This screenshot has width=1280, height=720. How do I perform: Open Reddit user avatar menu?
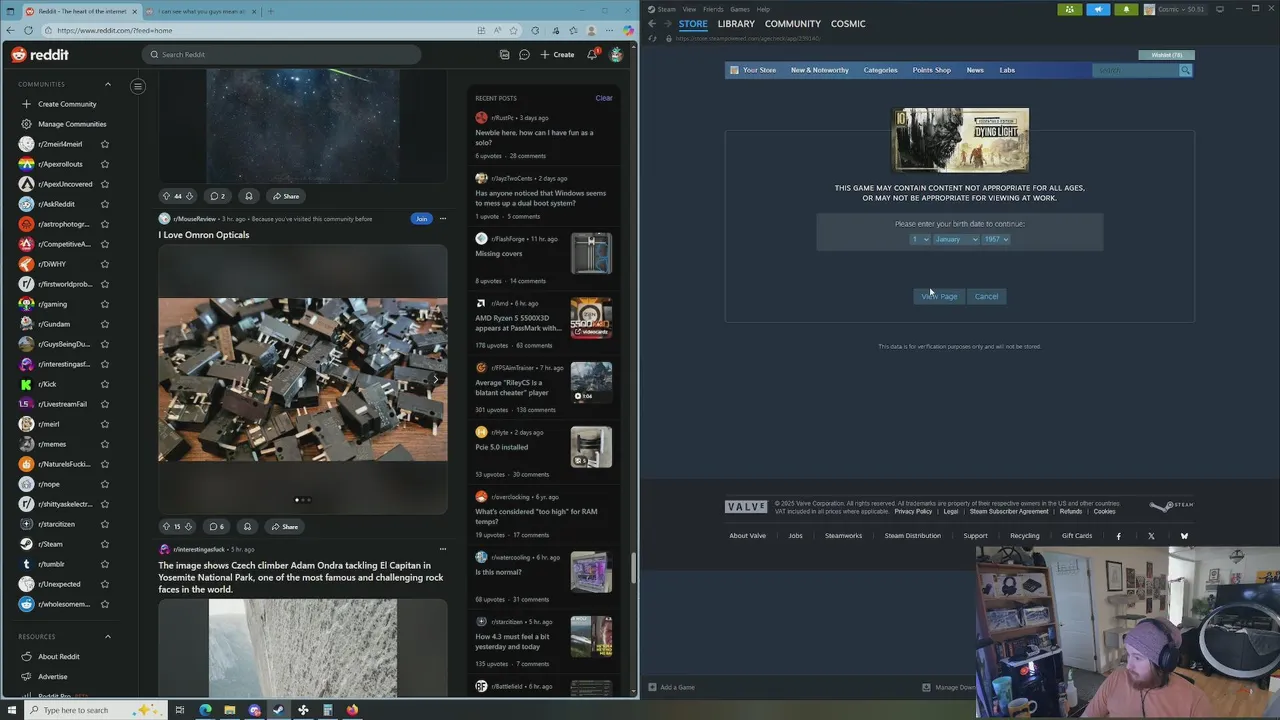(616, 54)
